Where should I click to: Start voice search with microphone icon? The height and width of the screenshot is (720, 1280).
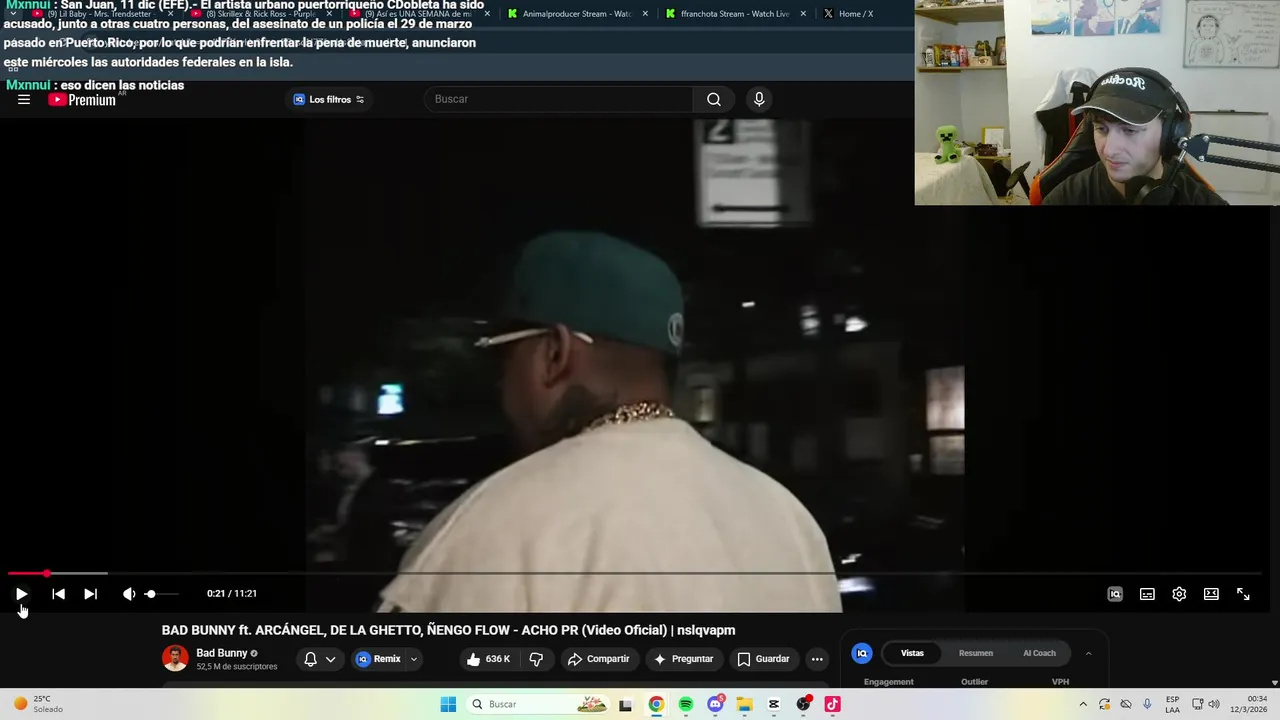coord(759,99)
